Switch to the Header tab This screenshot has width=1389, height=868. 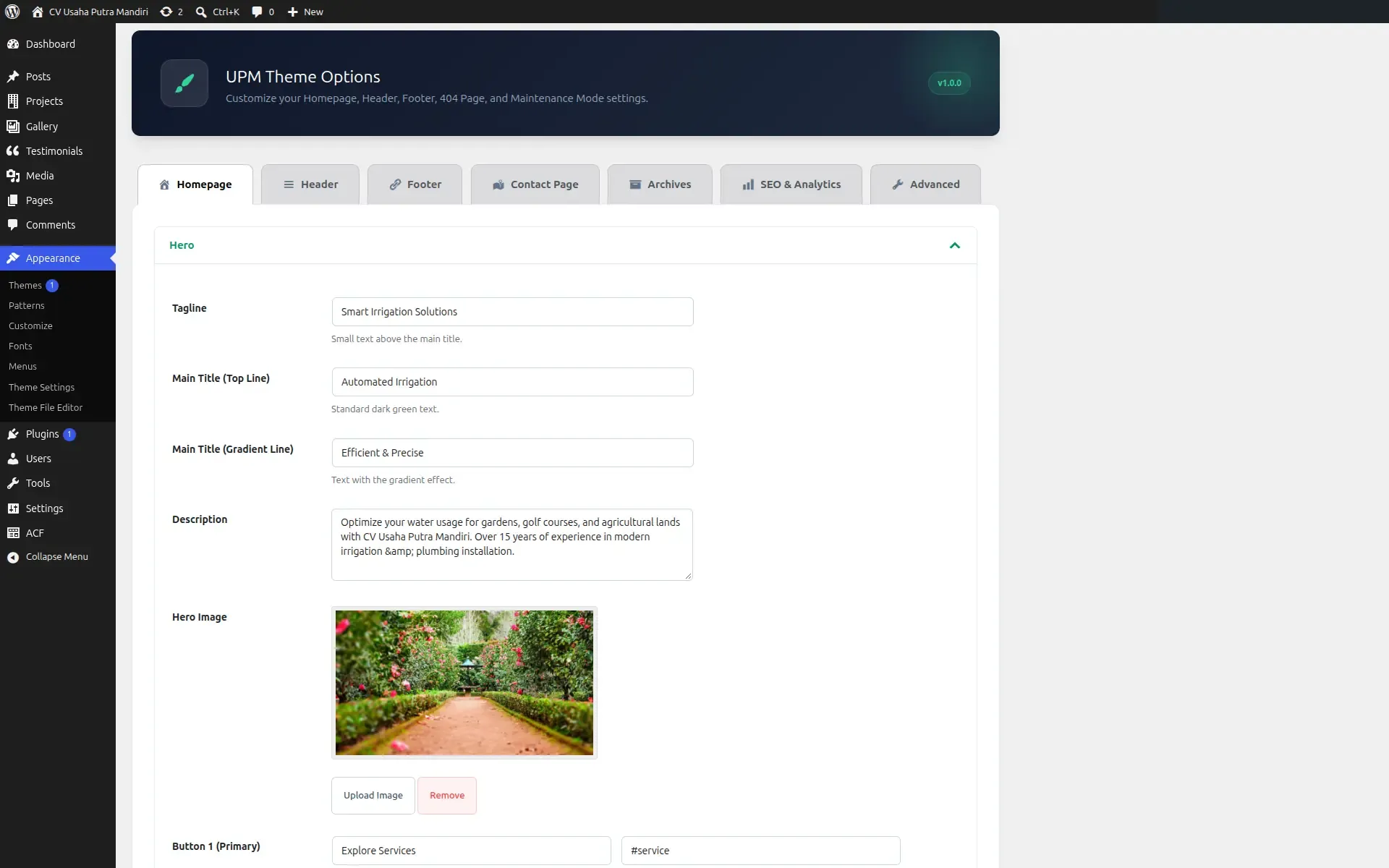coord(310,184)
